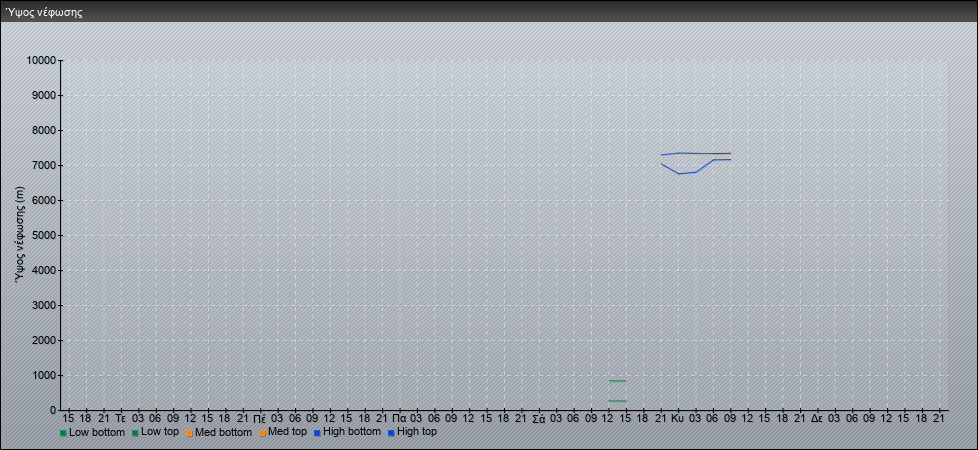Screen dimensions: 978x450
Task: Toggle the High top legend entry
Action: (x=412, y=432)
